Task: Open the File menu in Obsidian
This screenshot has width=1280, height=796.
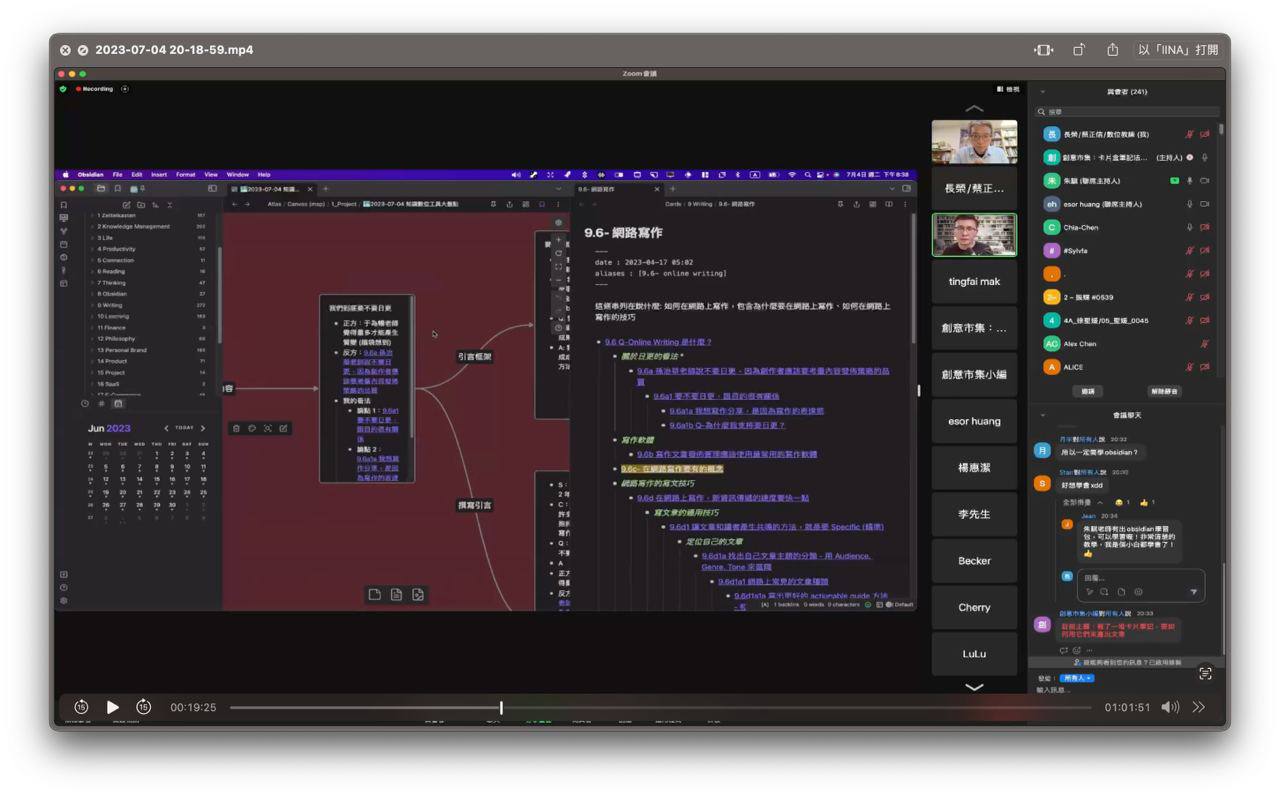Action: (x=117, y=174)
